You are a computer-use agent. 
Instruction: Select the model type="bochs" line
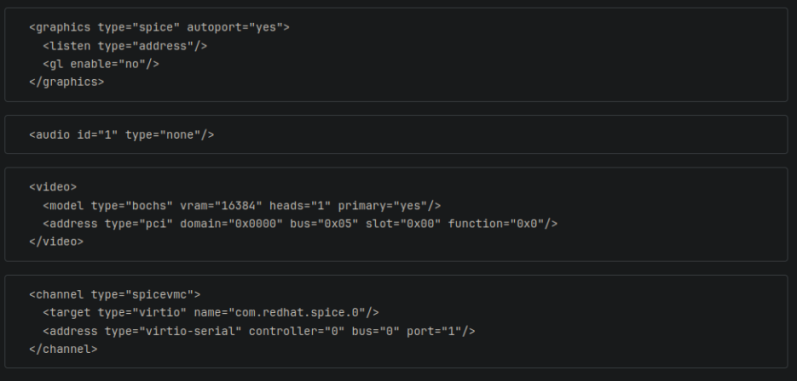click(x=242, y=206)
